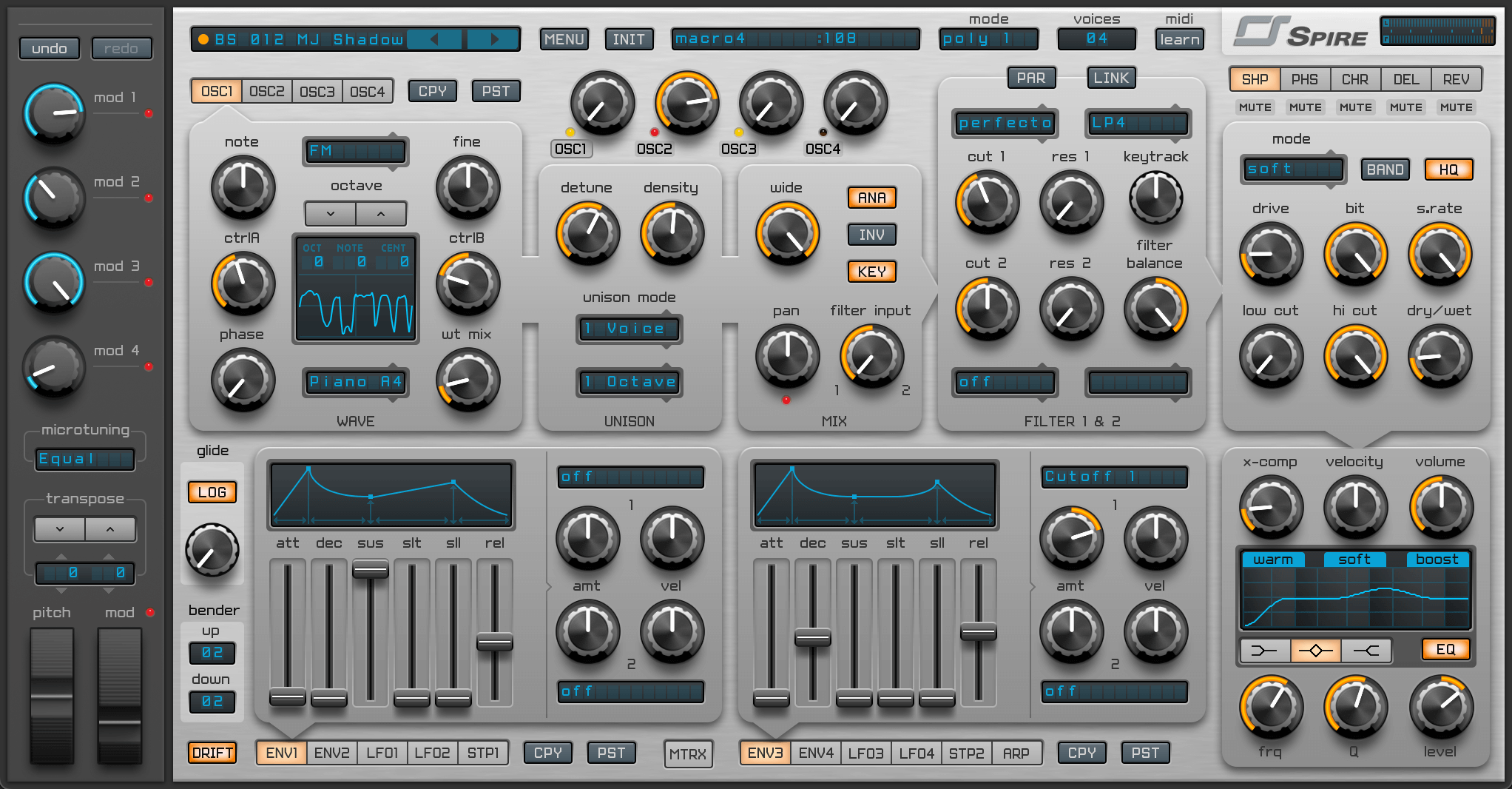This screenshot has height=789, width=1512.
Task: Open the Piano A4 waveform selector
Action: click(x=355, y=382)
